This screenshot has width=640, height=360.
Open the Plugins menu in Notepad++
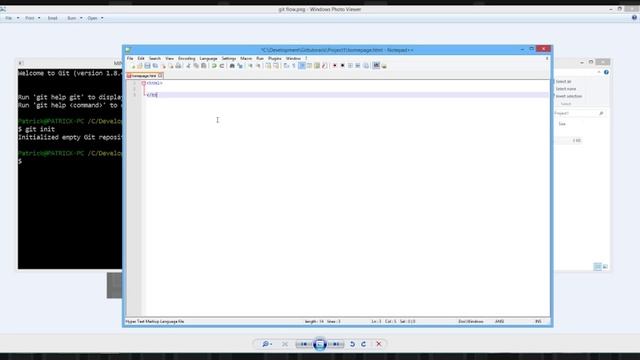pos(274,58)
